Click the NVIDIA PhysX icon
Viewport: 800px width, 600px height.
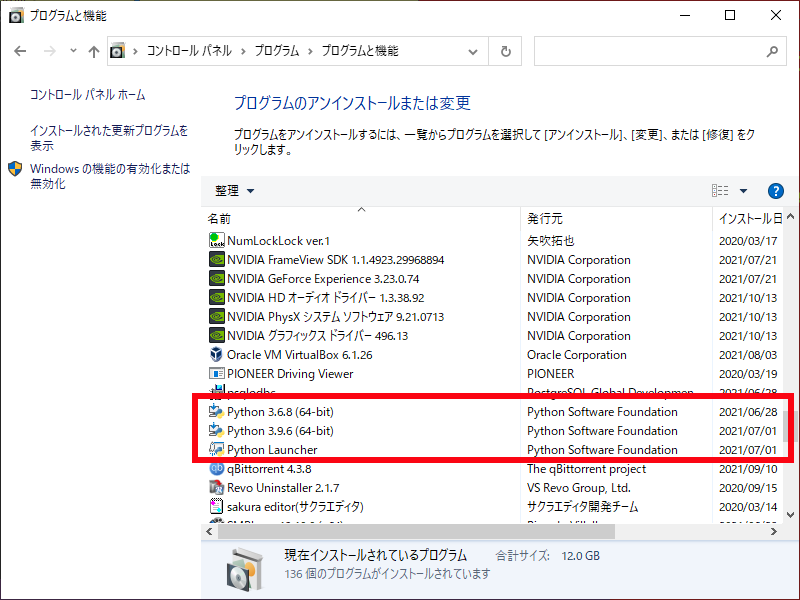point(217,316)
